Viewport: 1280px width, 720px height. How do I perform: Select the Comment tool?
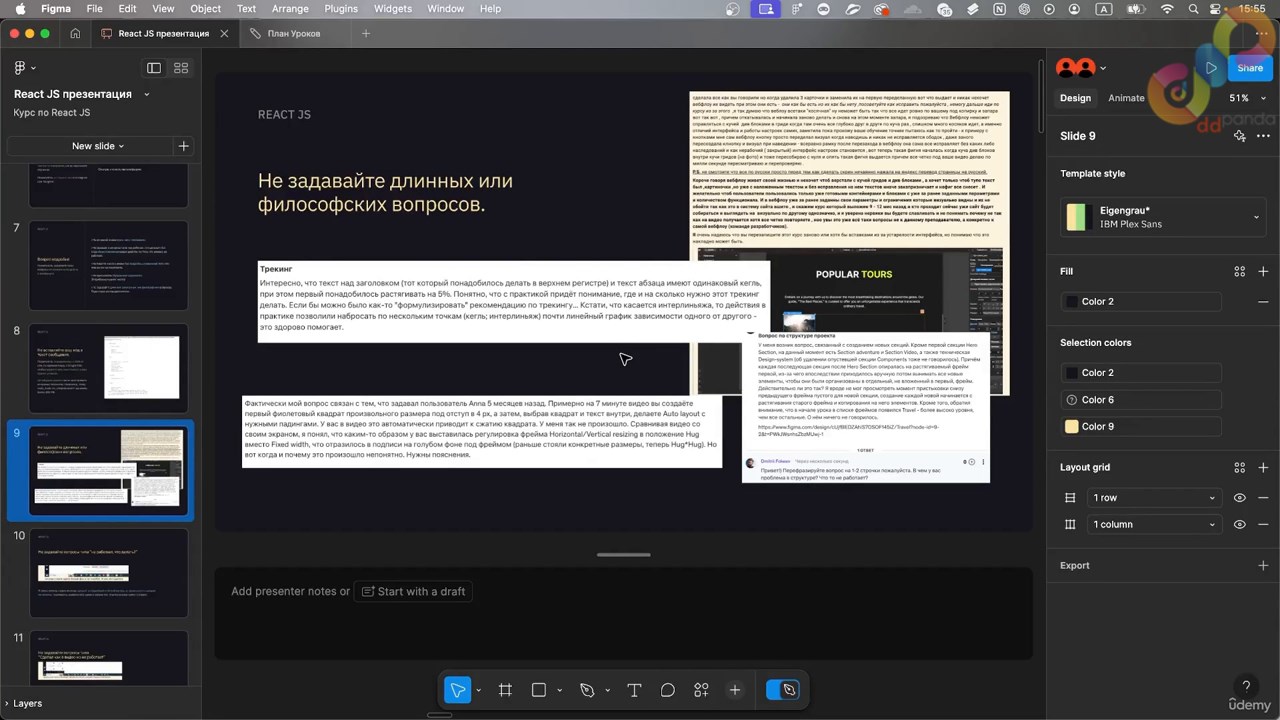pyautogui.click(x=668, y=690)
